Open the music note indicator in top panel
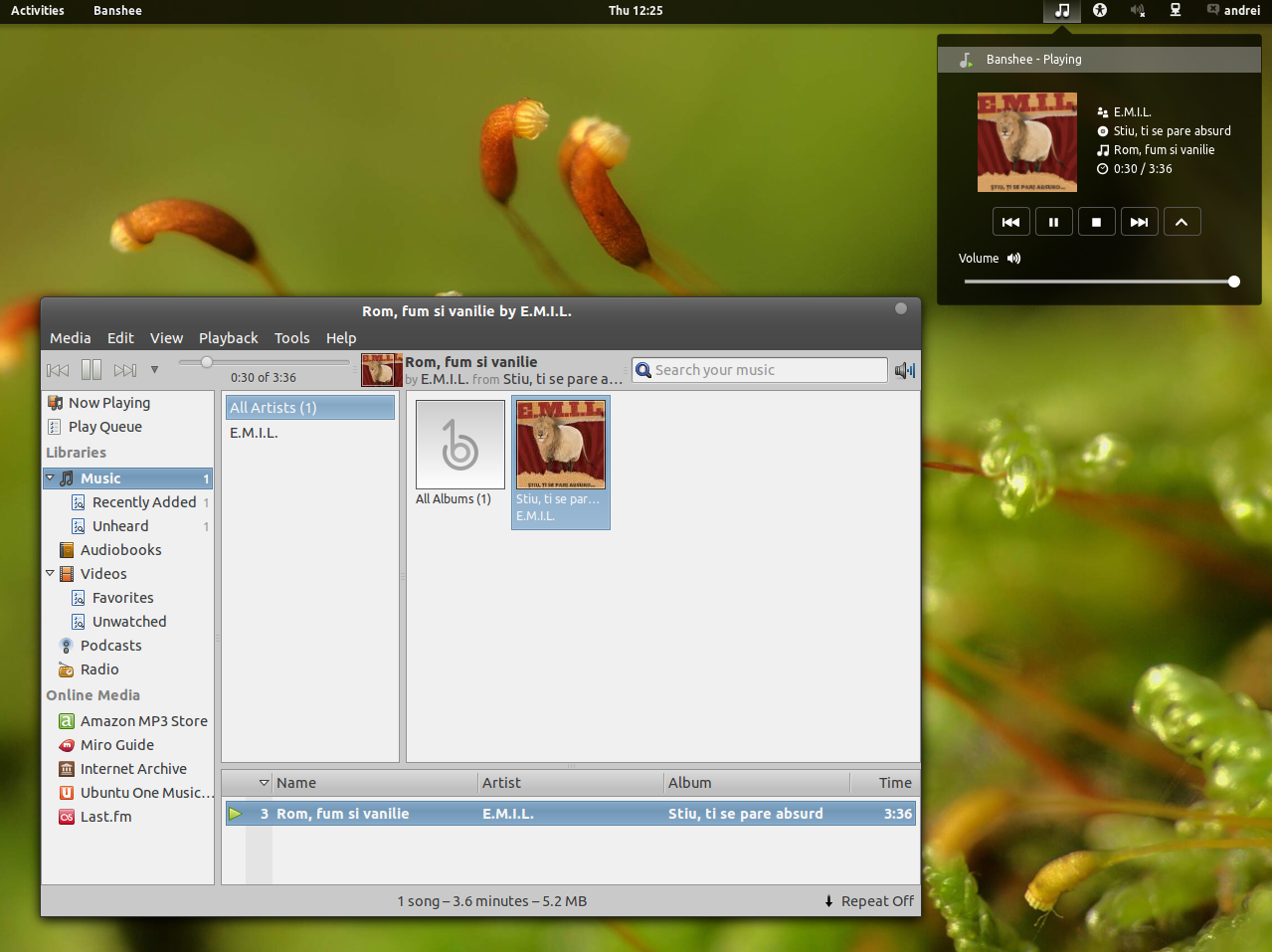 tap(1061, 11)
